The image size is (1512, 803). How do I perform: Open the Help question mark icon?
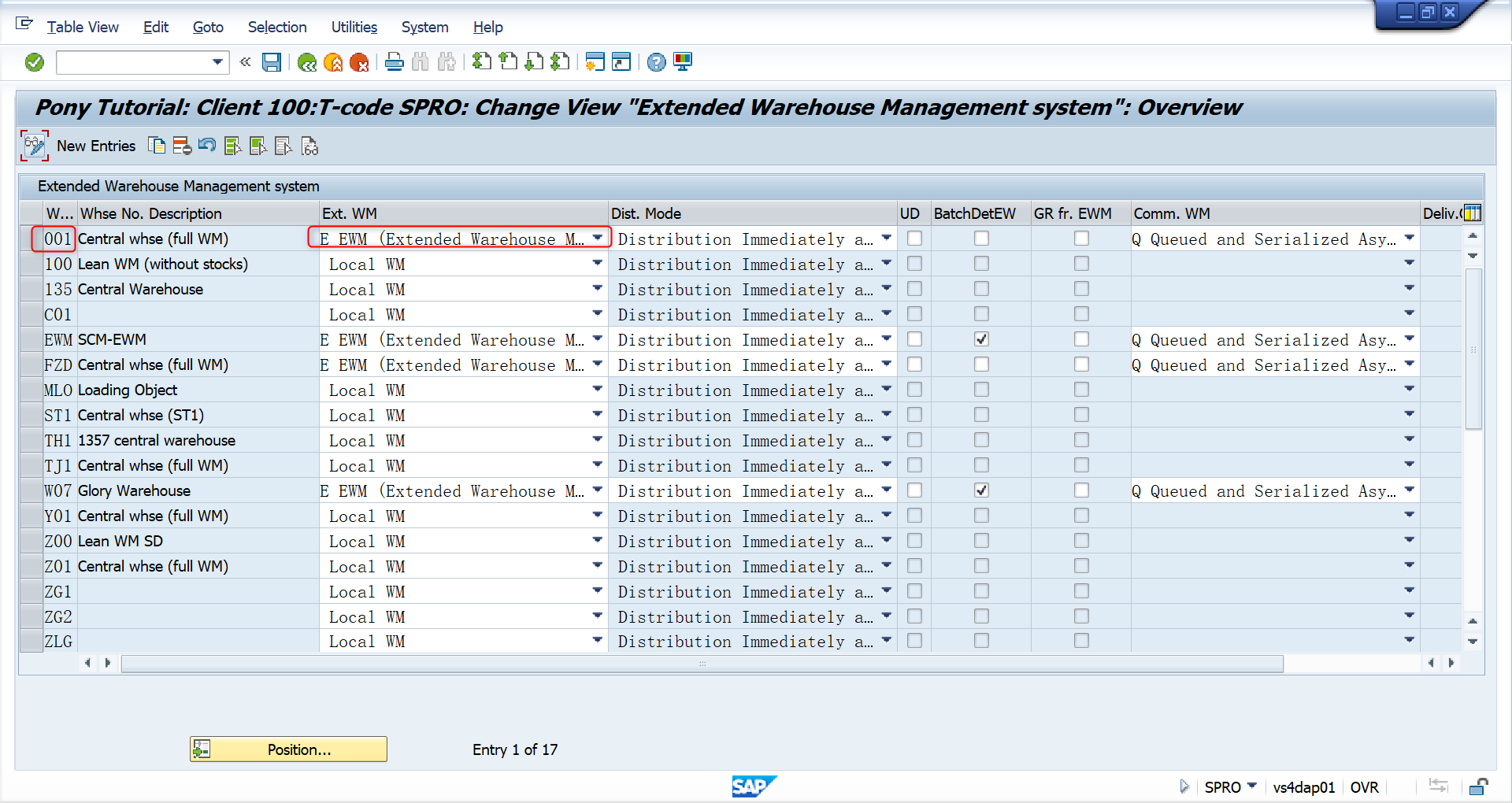tap(656, 62)
